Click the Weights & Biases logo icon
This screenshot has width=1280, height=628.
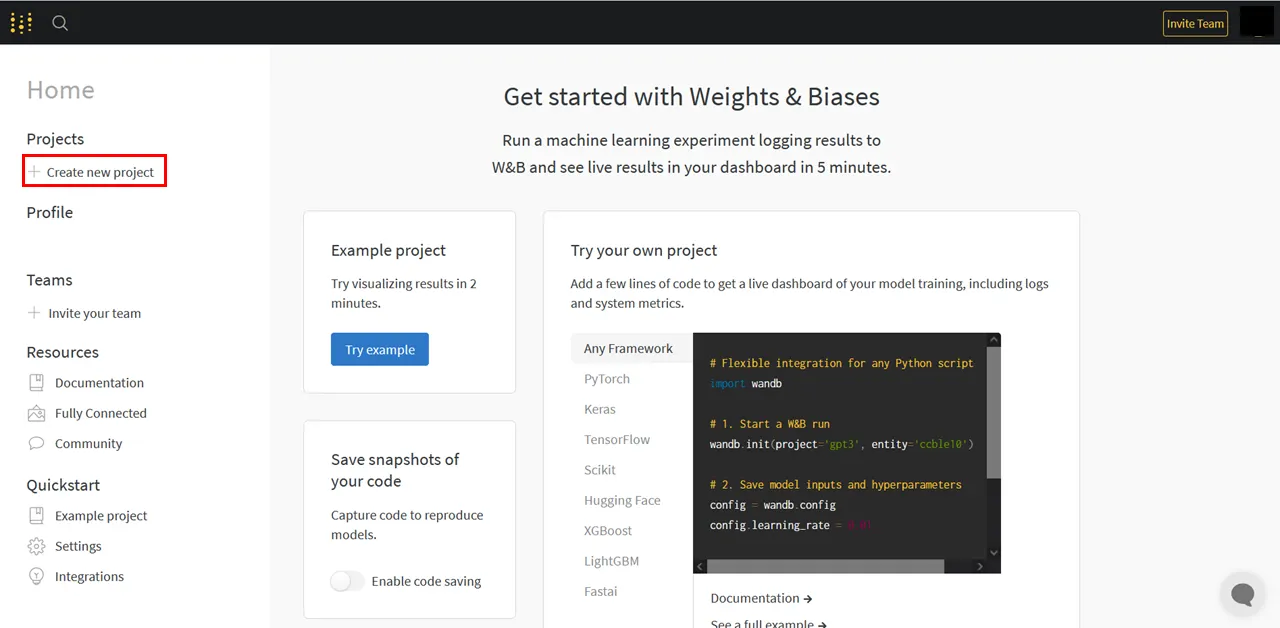point(21,23)
